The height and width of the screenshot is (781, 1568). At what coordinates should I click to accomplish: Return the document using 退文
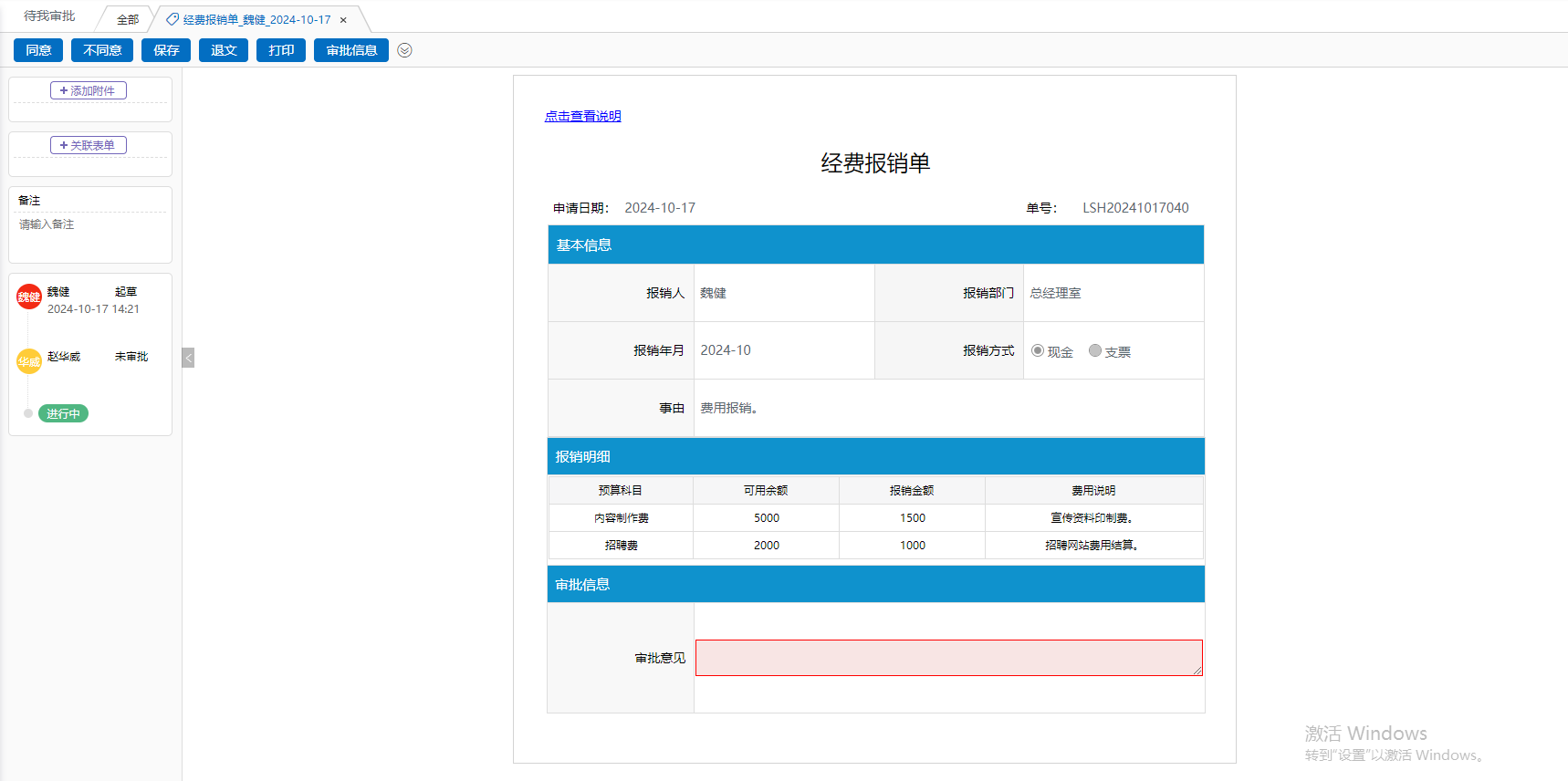tap(224, 50)
